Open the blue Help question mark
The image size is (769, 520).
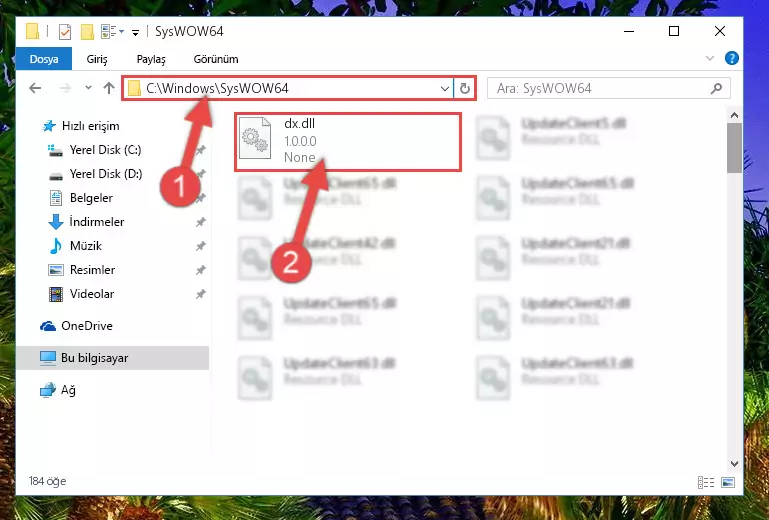[x=732, y=58]
